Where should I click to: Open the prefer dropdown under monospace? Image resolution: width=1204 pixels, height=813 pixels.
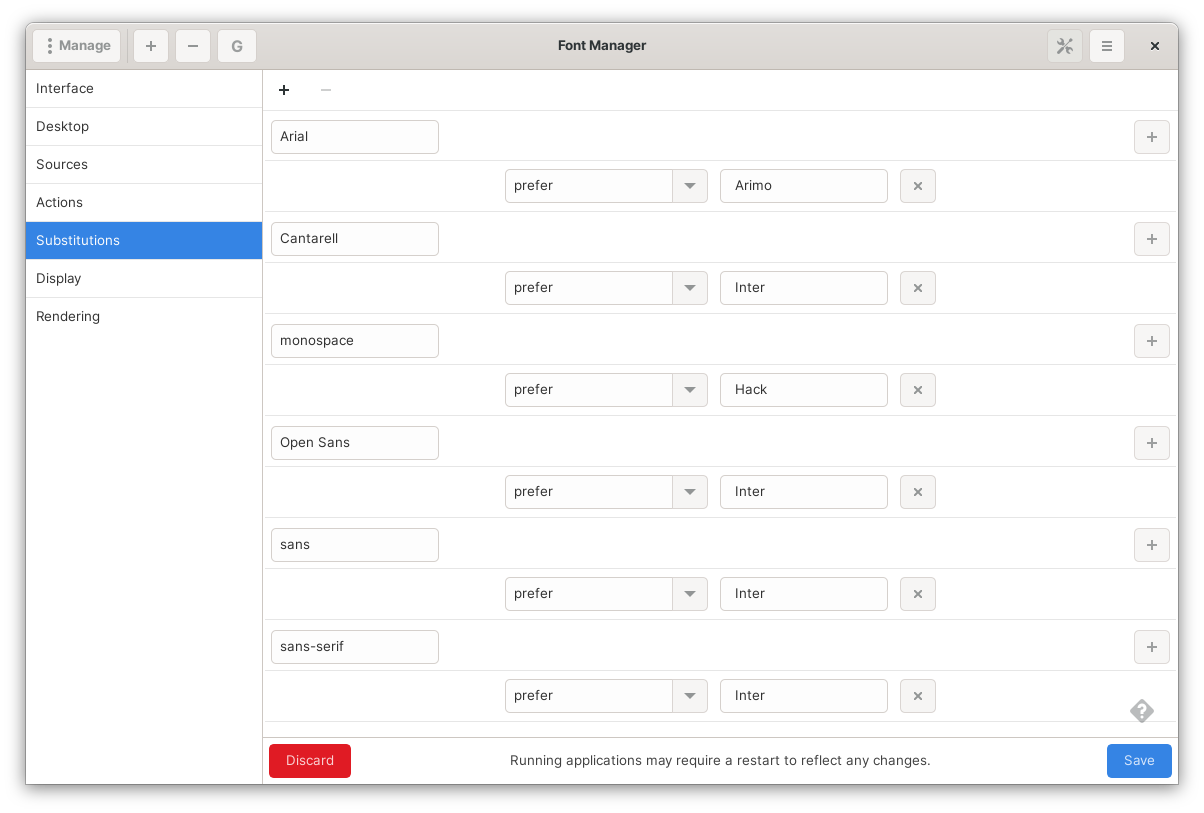(690, 389)
